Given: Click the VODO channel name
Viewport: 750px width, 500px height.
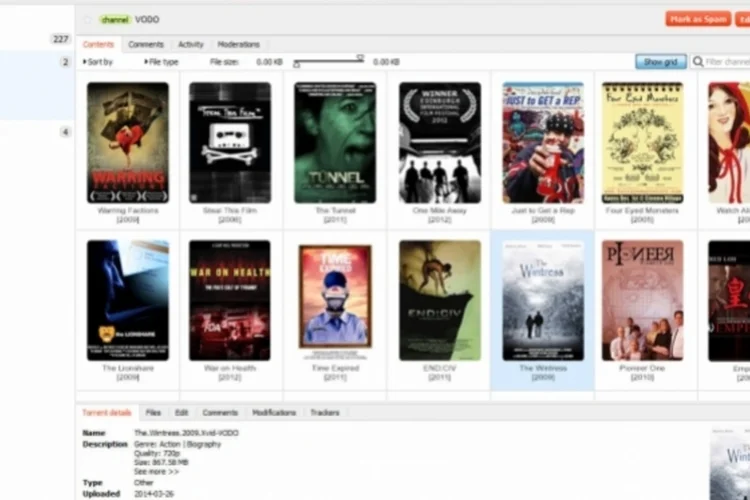Looking at the screenshot, I should [x=147, y=20].
